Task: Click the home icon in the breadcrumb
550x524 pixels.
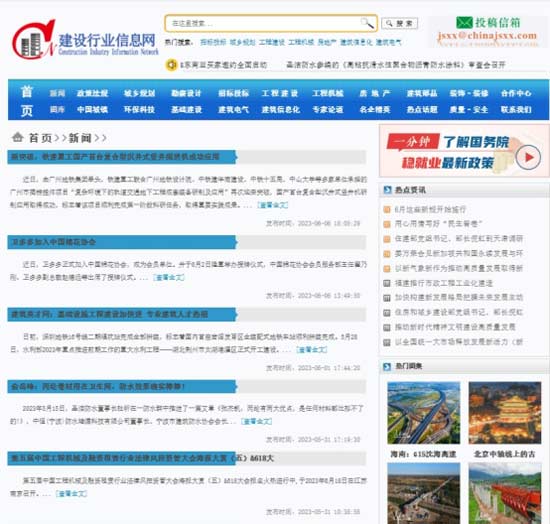Action: [18, 137]
